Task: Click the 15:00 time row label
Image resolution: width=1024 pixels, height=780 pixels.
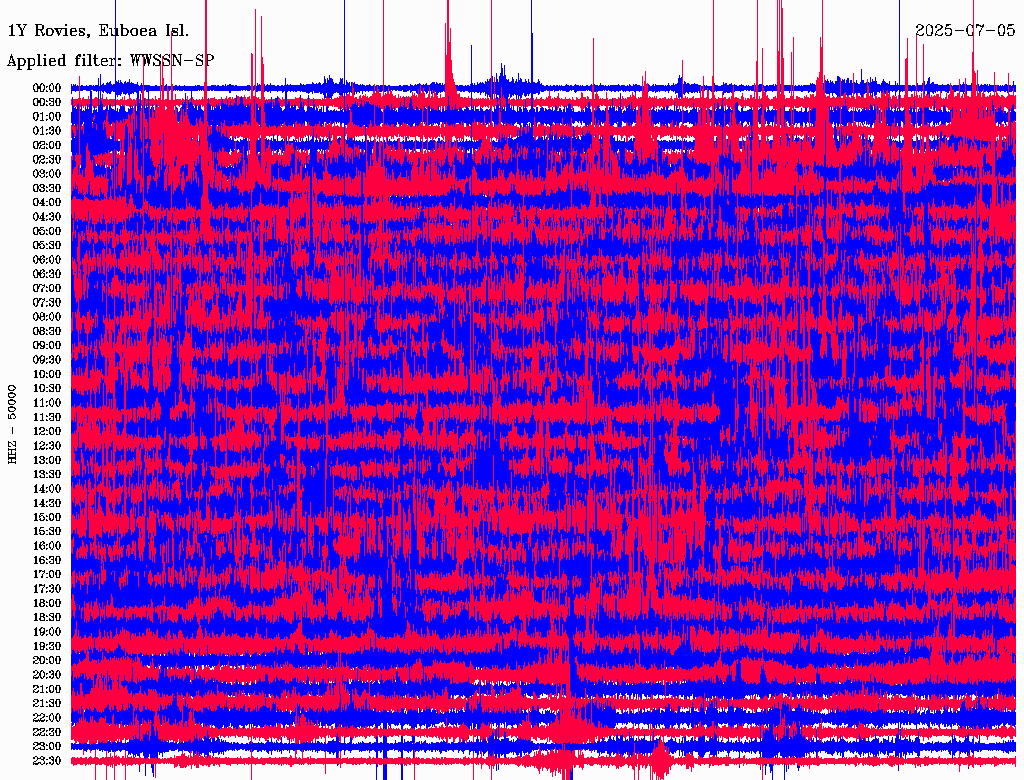Action: pos(47,517)
